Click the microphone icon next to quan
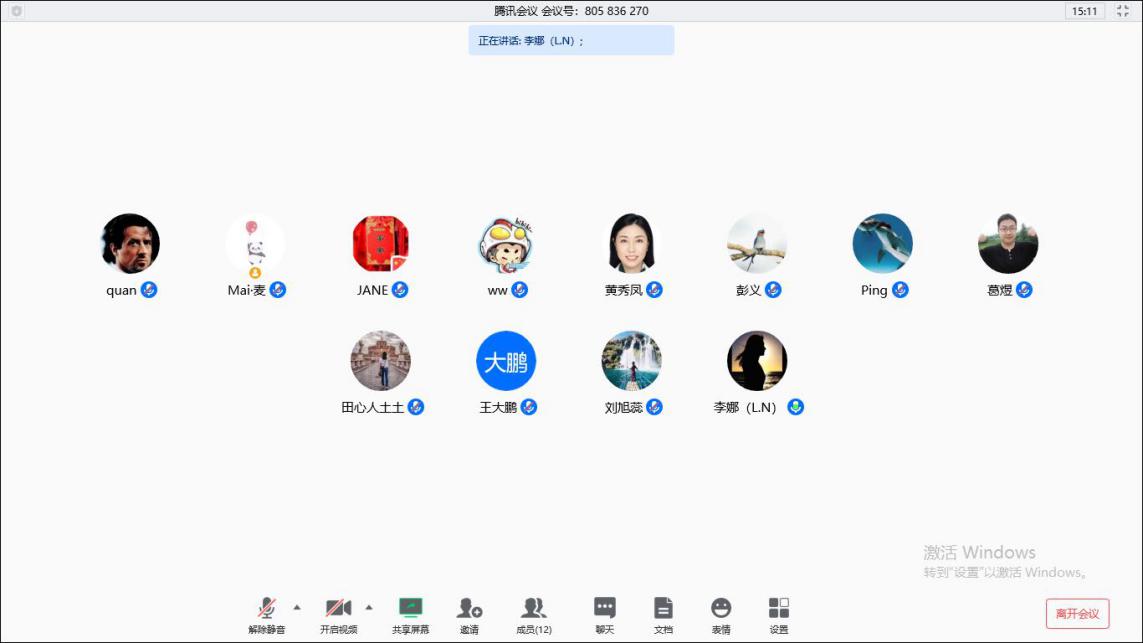Viewport: 1143px width, 643px height. pyautogui.click(x=149, y=290)
